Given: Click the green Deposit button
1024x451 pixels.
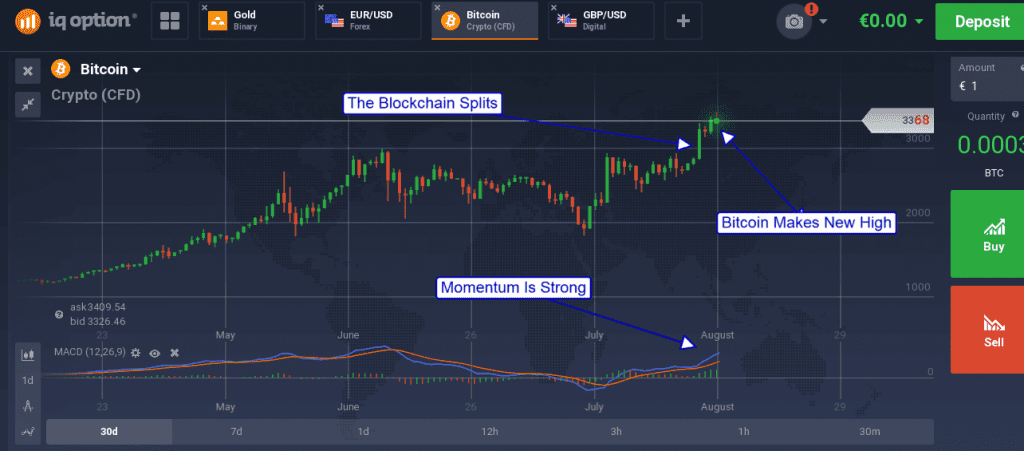Looking at the screenshot, I should pyautogui.click(x=982, y=22).
